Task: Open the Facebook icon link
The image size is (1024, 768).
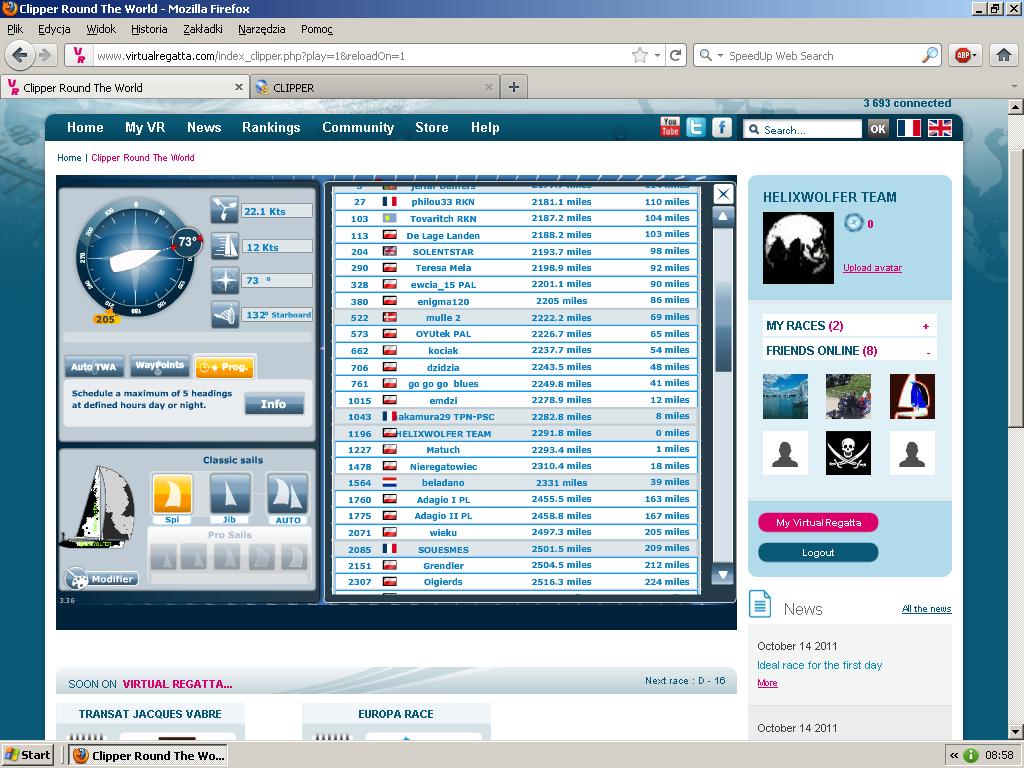Action: coord(721,127)
